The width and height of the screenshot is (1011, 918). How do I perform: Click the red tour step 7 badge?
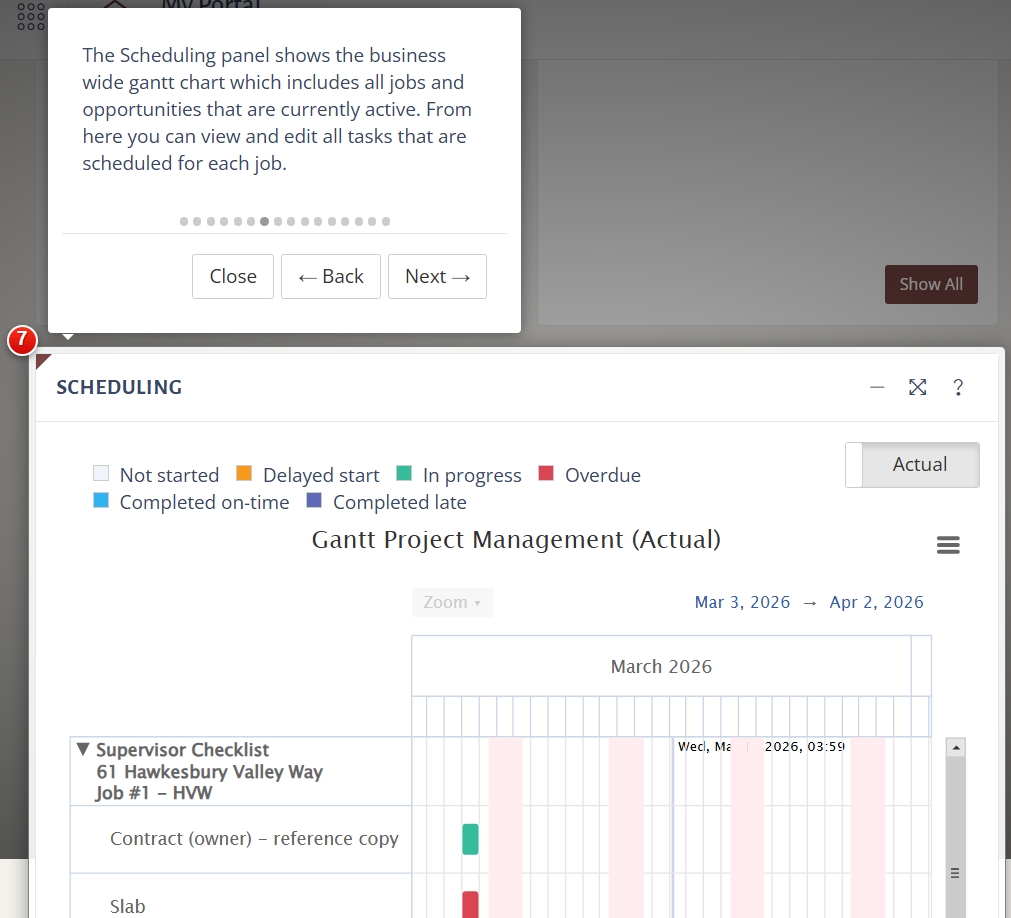pos(22,341)
